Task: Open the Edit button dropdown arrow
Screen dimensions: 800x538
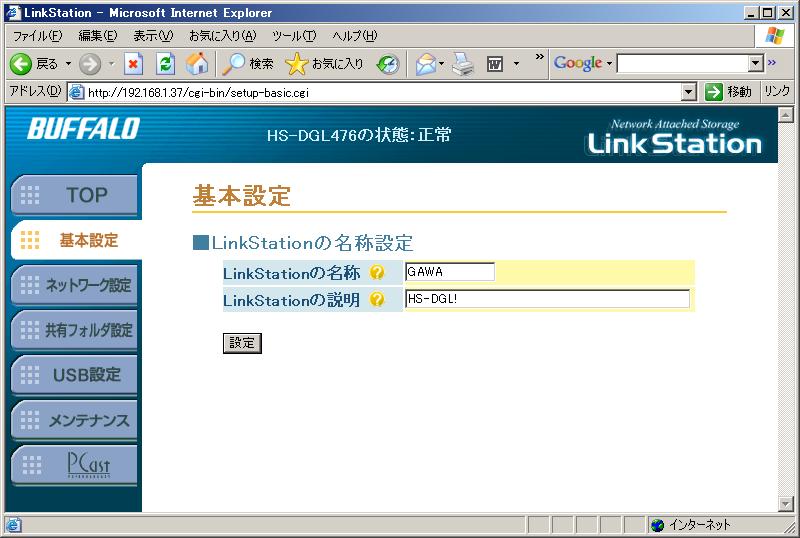Action: pos(516,64)
